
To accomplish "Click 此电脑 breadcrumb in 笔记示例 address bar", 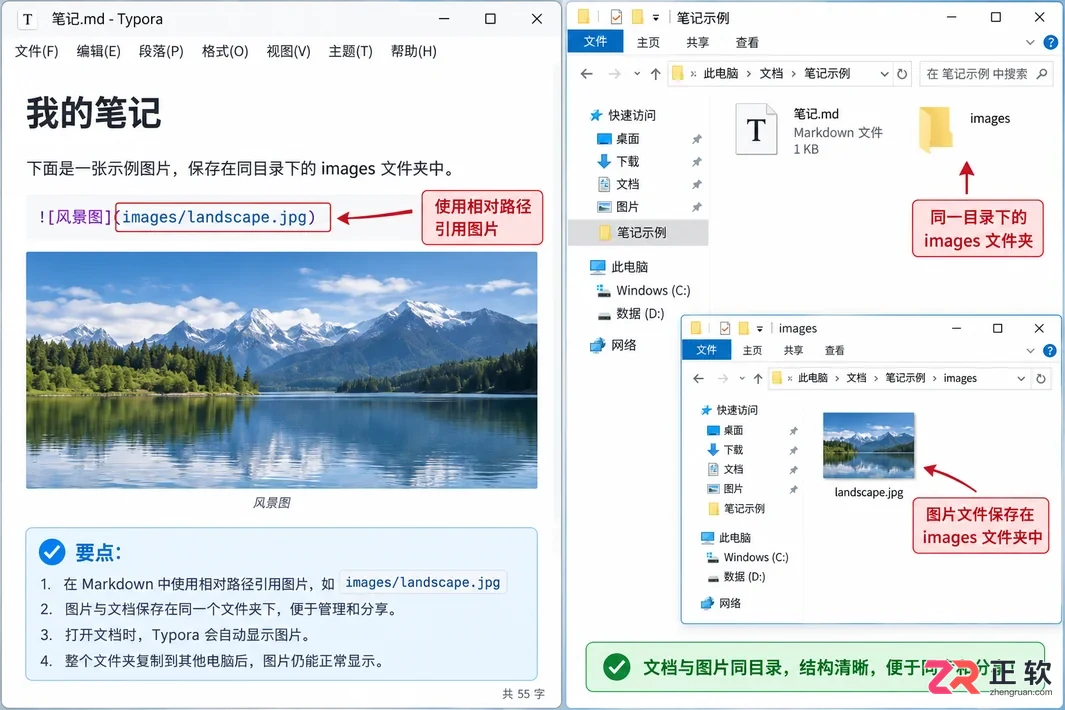I will pyautogui.click(x=721, y=73).
